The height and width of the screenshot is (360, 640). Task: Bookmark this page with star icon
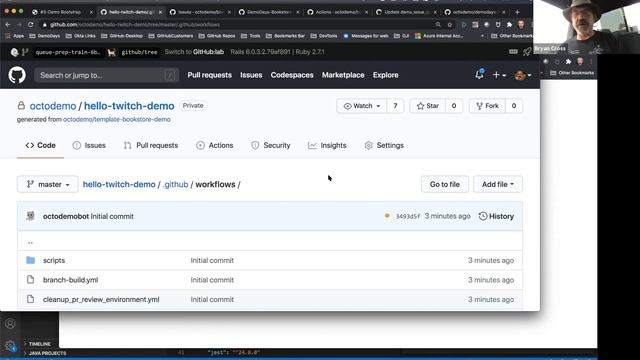pos(449,24)
